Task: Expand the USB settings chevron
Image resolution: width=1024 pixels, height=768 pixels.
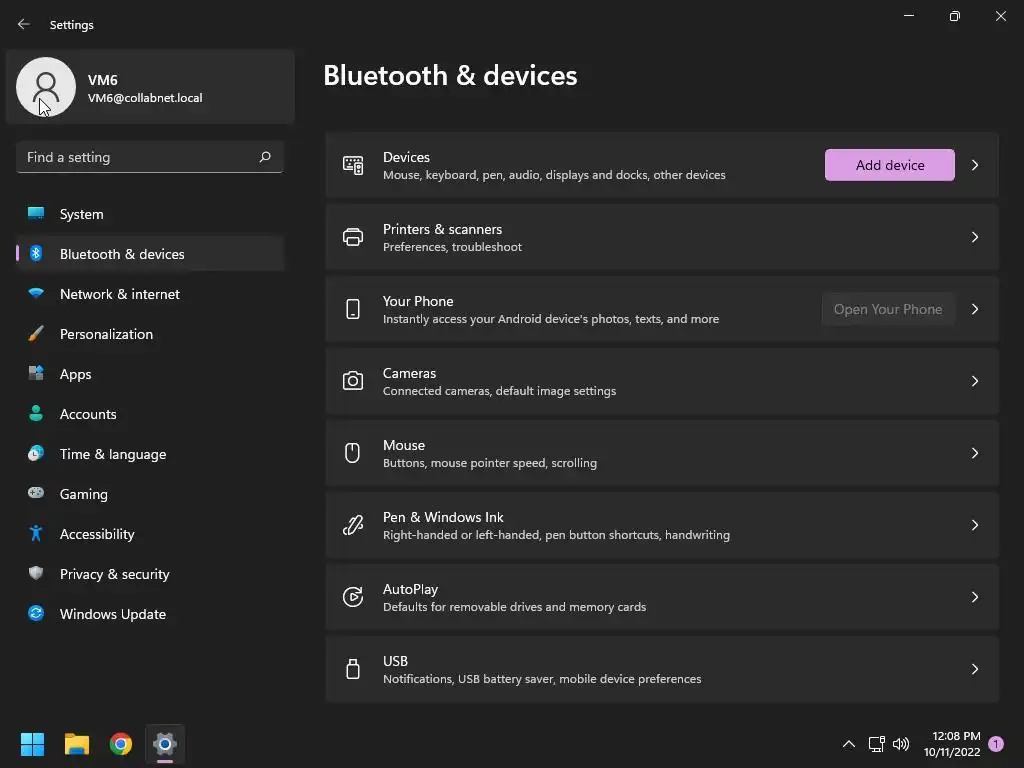Action: point(975,669)
